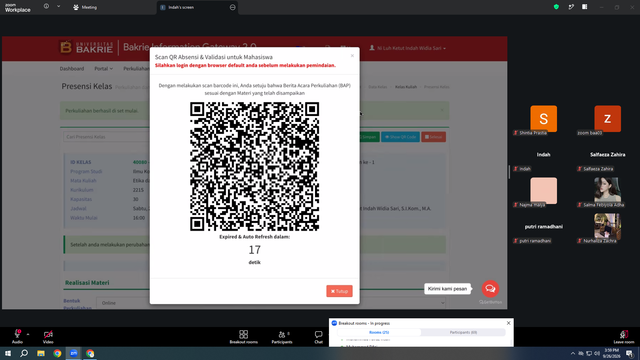The width and height of the screenshot is (640, 360).
Task: Open the Windows Start menu
Action: tap(8, 353)
